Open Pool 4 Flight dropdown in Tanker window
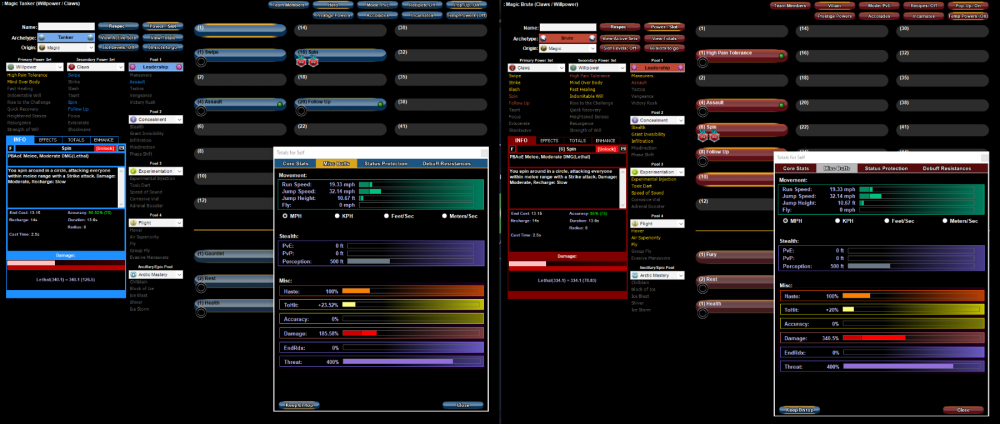The width and height of the screenshot is (1000, 424). (156, 223)
